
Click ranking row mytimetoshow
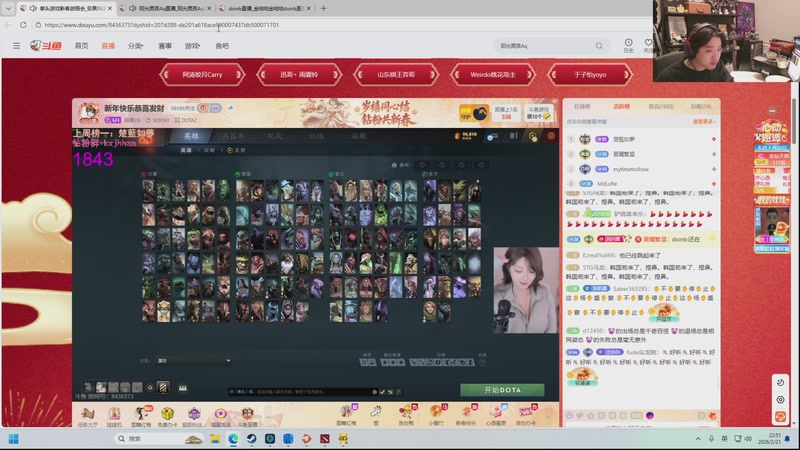(x=642, y=169)
